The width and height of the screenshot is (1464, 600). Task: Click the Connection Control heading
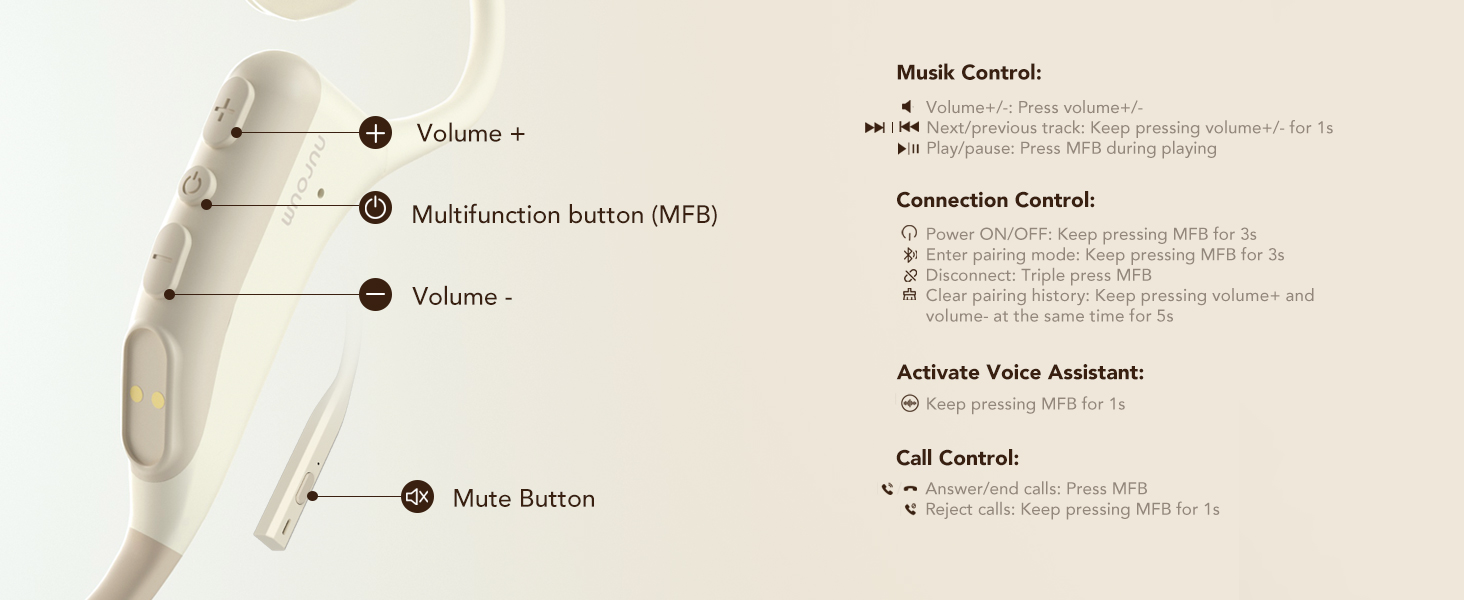click(x=996, y=200)
